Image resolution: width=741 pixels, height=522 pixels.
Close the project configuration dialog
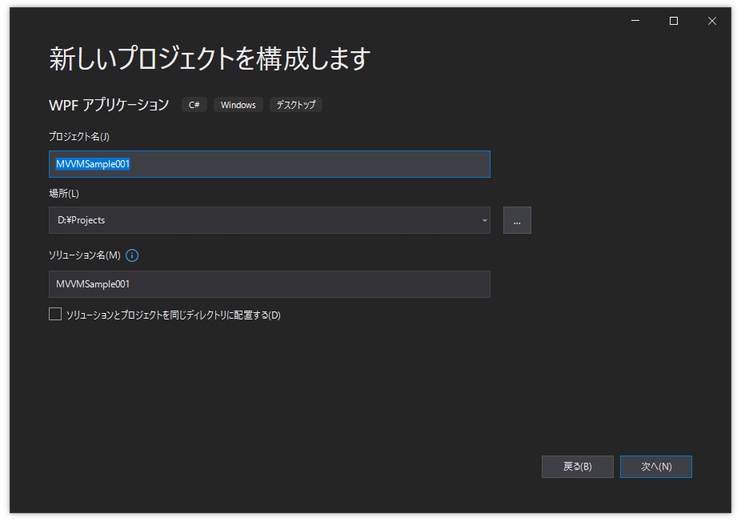coord(712,21)
